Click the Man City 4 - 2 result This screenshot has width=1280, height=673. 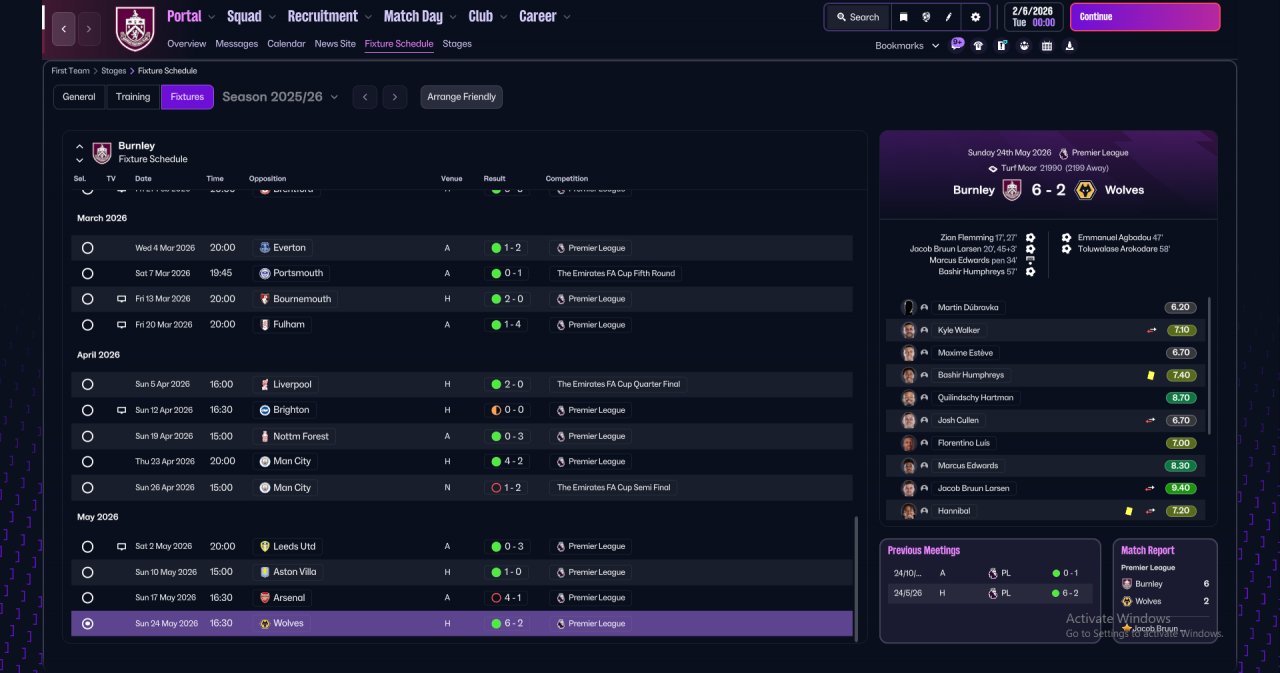pyautogui.click(x=506, y=462)
